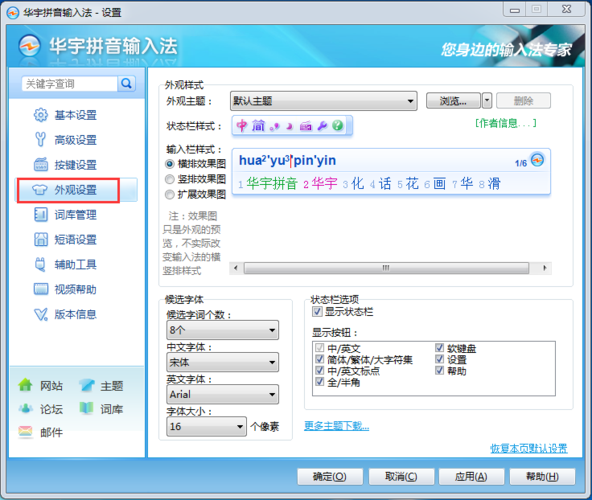592x500 pixels.
Task: Select 扩展效果图 radio button
Action: (x=170, y=194)
